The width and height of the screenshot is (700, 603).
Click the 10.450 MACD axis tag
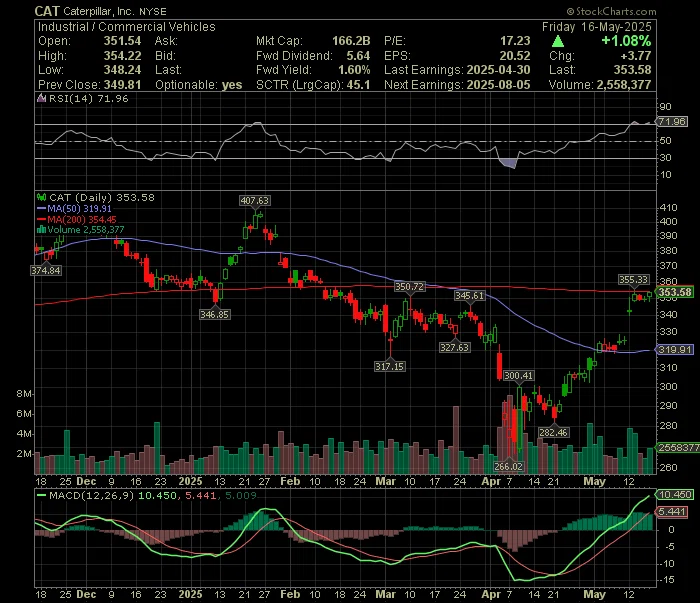675,495
